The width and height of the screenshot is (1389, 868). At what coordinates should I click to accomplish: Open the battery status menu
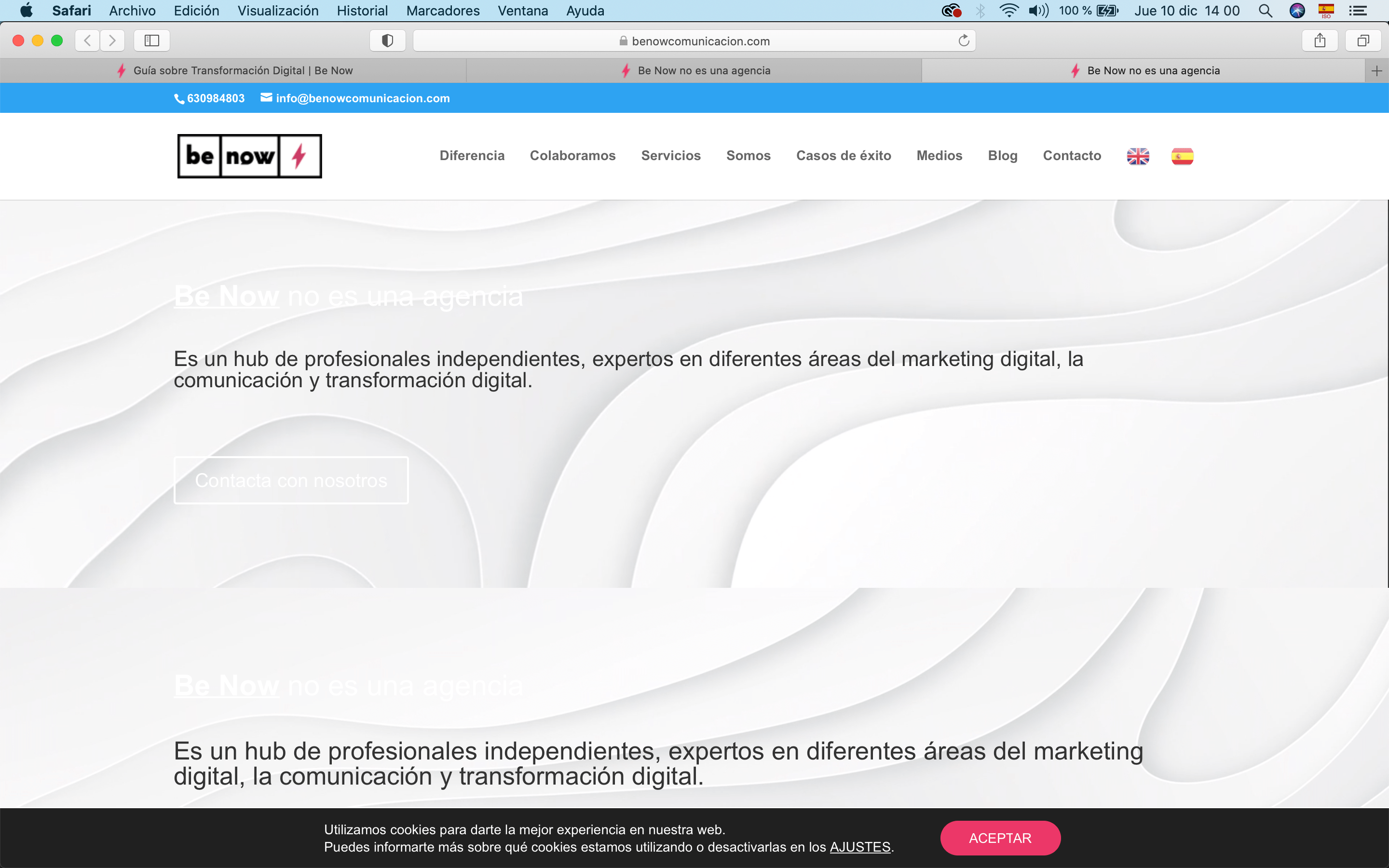tap(1088, 10)
